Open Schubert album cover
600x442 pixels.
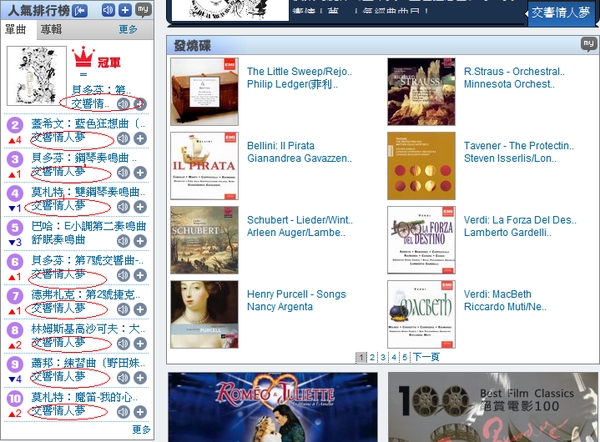[x=204, y=240]
